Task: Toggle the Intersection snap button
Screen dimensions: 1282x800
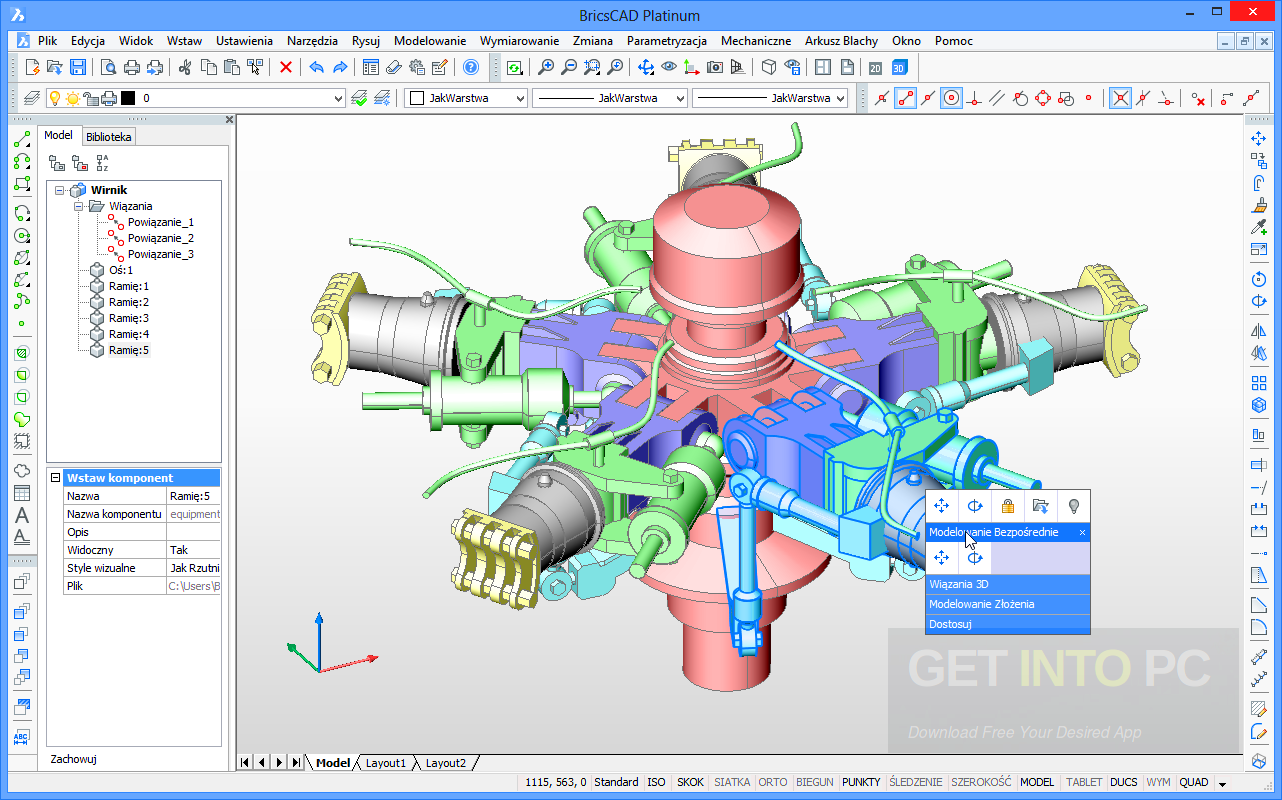Action: (1121, 98)
